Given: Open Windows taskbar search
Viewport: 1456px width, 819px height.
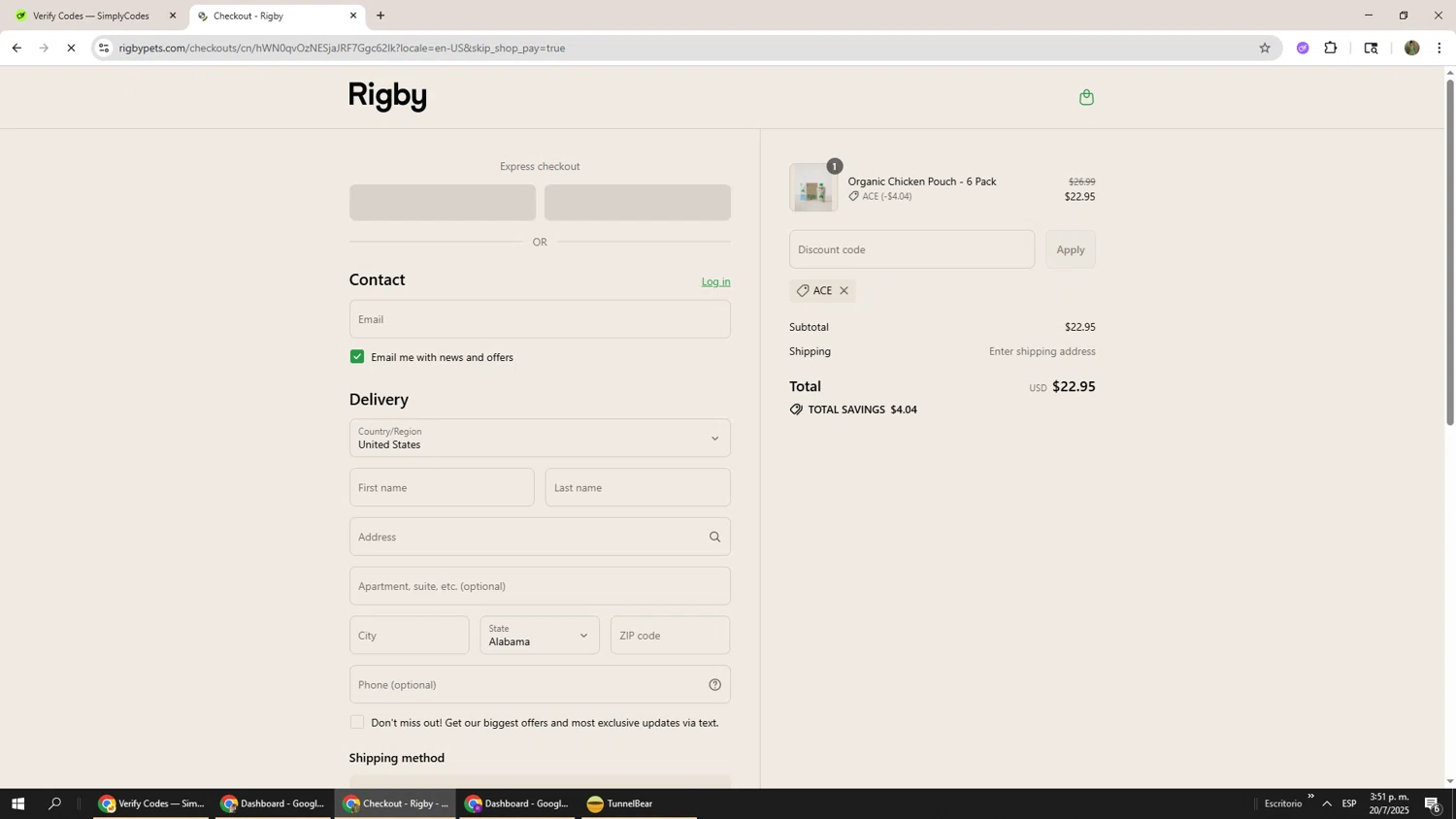Looking at the screenshot, I should pos(54,803).
